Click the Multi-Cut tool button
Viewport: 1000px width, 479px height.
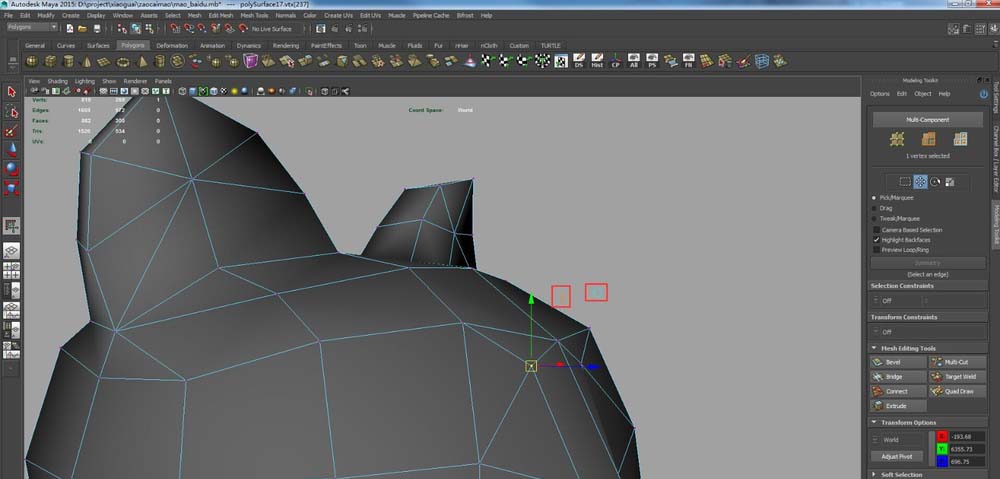click(x=957, y=362)
